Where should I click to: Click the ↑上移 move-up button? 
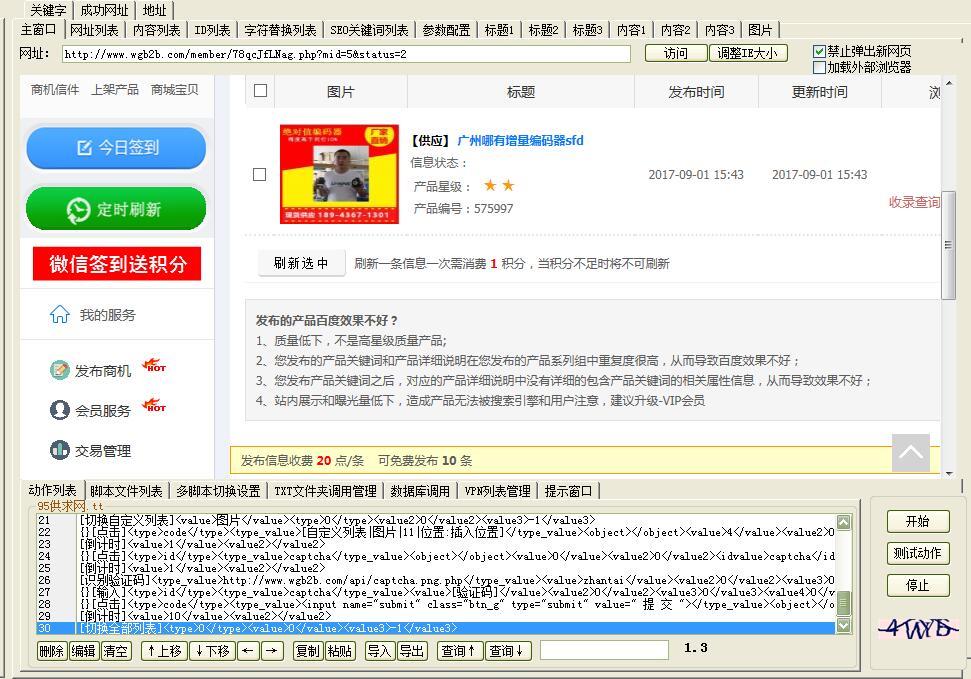[x=164, y=651]
